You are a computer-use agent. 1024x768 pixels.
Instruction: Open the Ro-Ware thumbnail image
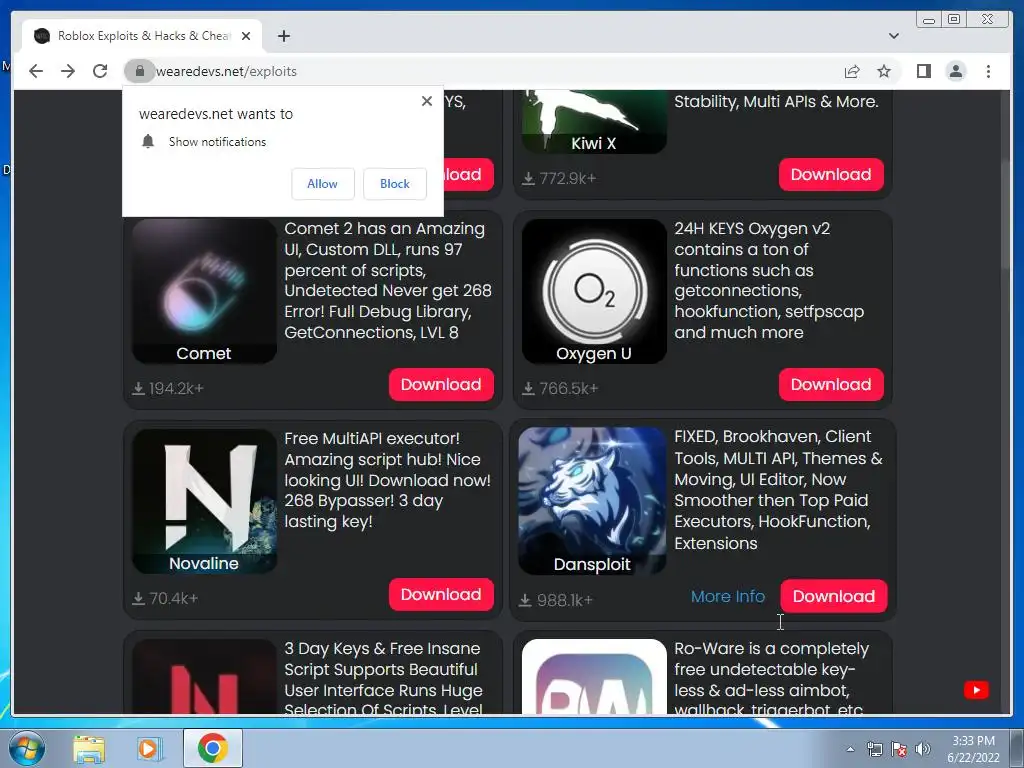coord(594,677)
